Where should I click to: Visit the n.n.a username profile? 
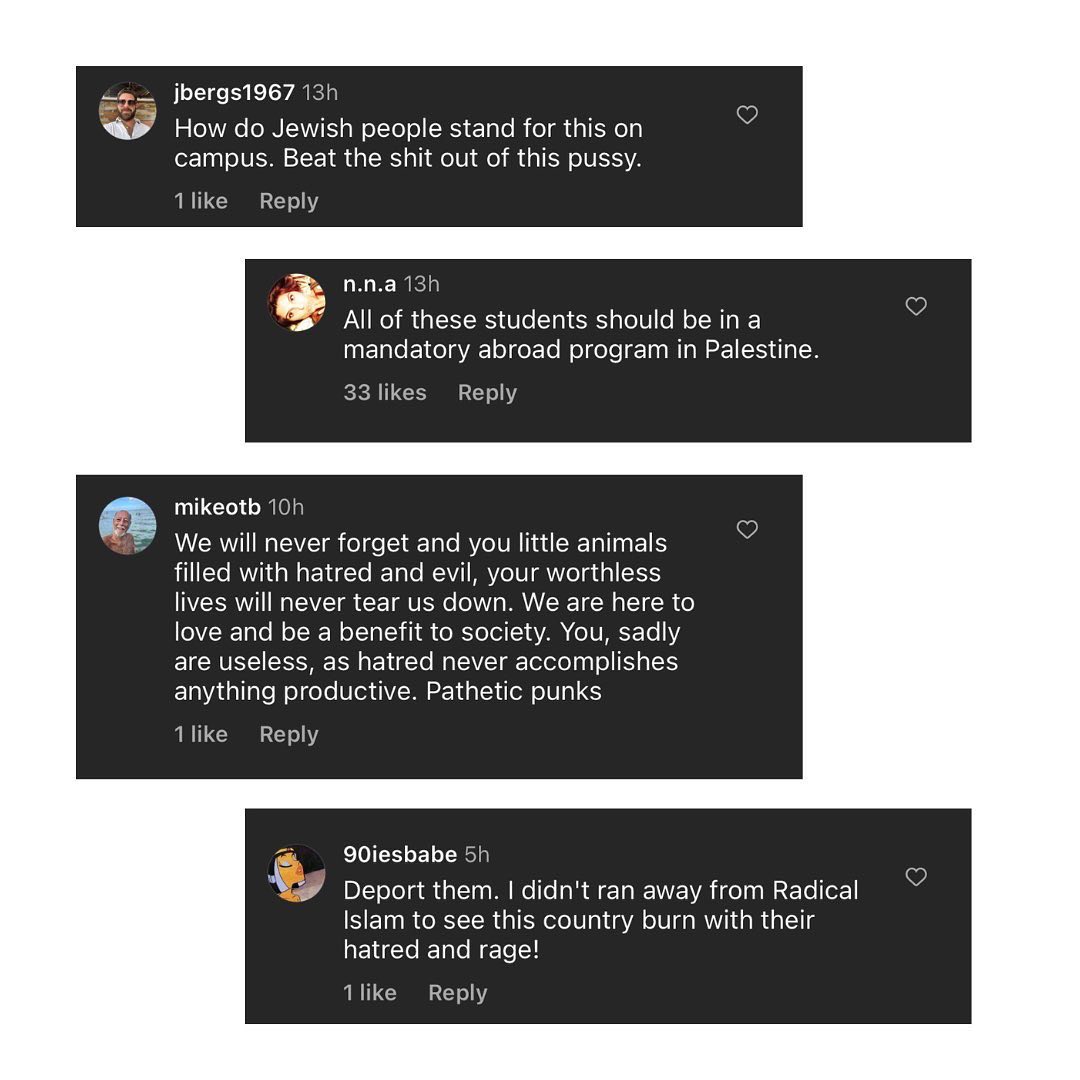[369, 285]
